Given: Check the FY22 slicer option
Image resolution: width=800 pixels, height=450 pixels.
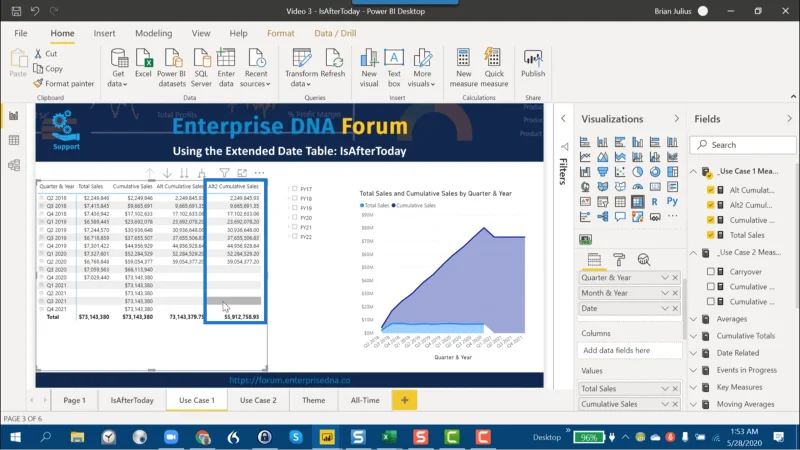Looking at the screenshot, I should point(295,236).
